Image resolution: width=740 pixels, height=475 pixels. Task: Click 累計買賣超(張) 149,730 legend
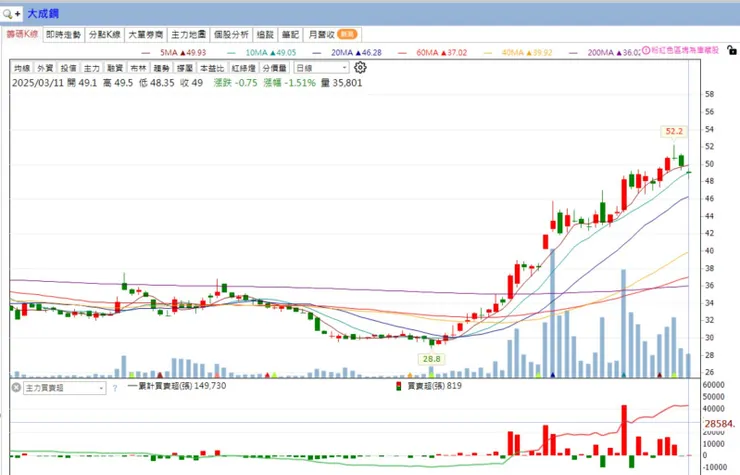[177, 386]
